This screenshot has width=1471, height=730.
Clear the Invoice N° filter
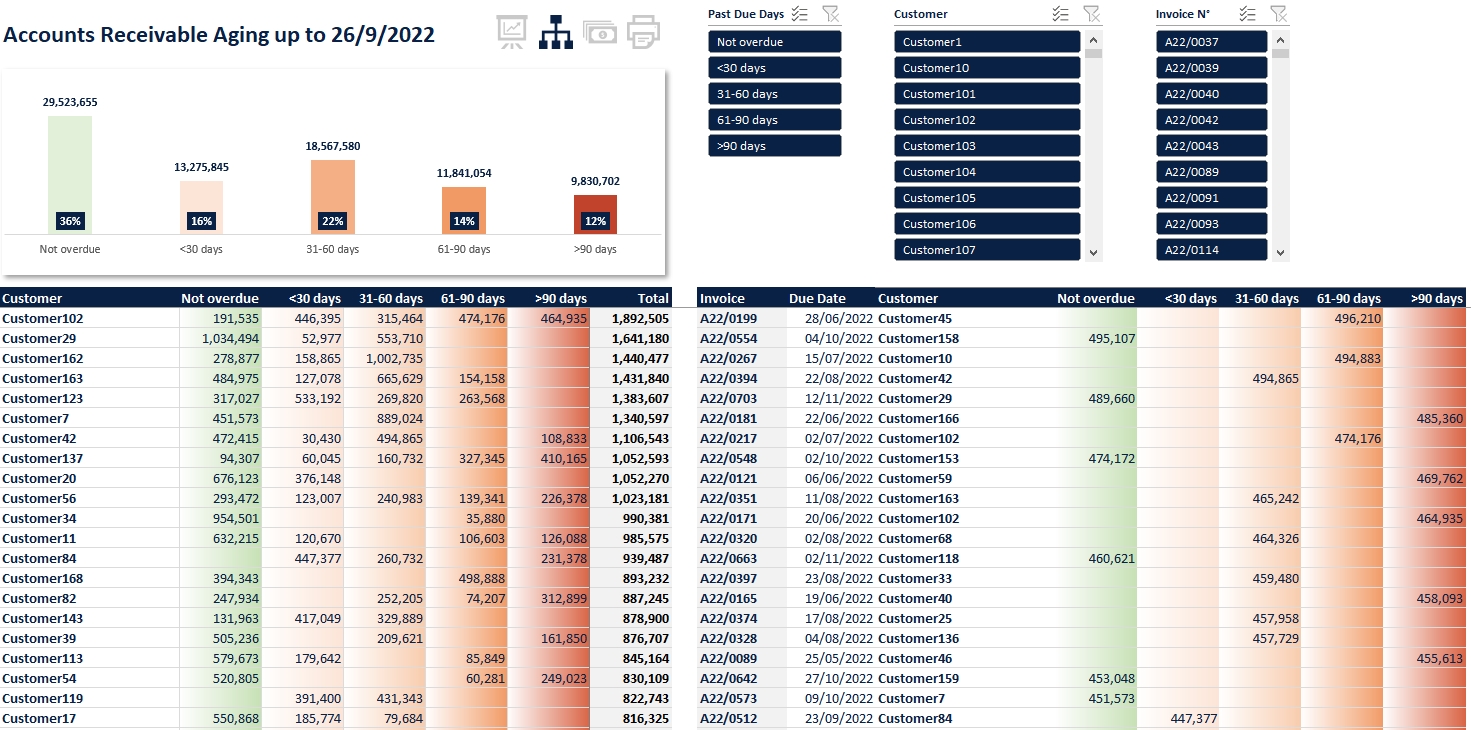click(x=1278, y=14)
